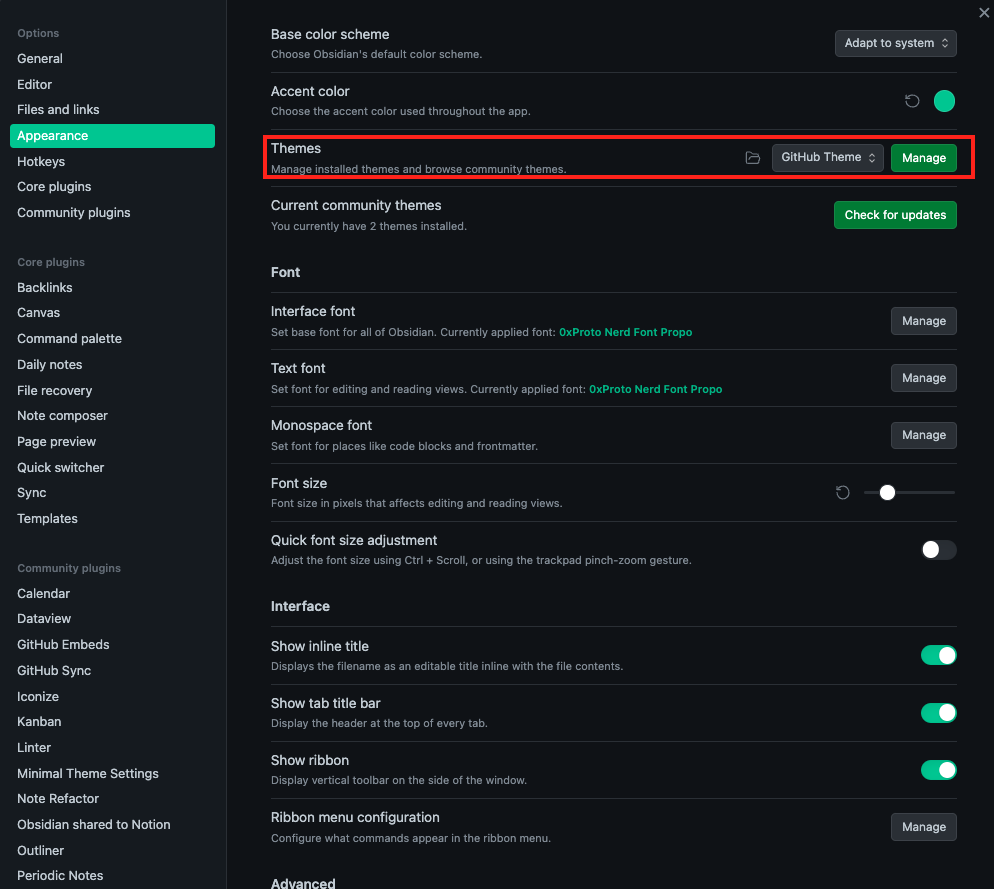Select the Appearance tab
Screen dimensions: 994x889
click(x=112, y=136)
